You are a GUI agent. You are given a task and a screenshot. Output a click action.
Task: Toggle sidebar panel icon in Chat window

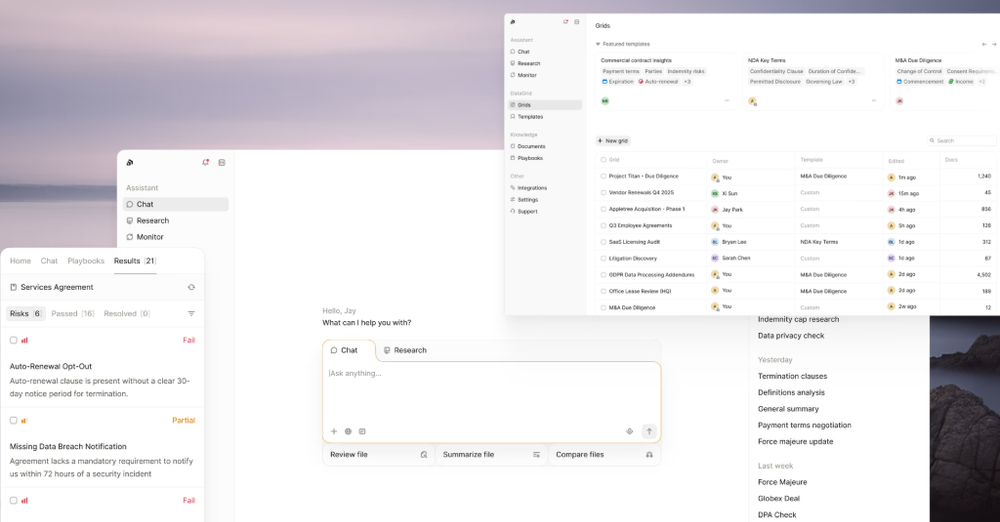(x=222, y=162)
